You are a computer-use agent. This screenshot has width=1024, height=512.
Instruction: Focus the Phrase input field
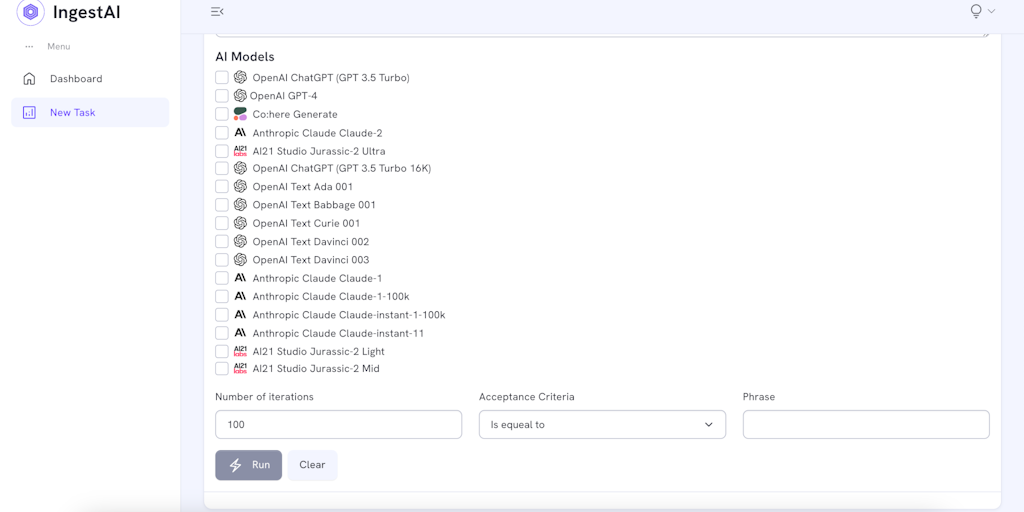pyautogui.click(x=866, y=424)
